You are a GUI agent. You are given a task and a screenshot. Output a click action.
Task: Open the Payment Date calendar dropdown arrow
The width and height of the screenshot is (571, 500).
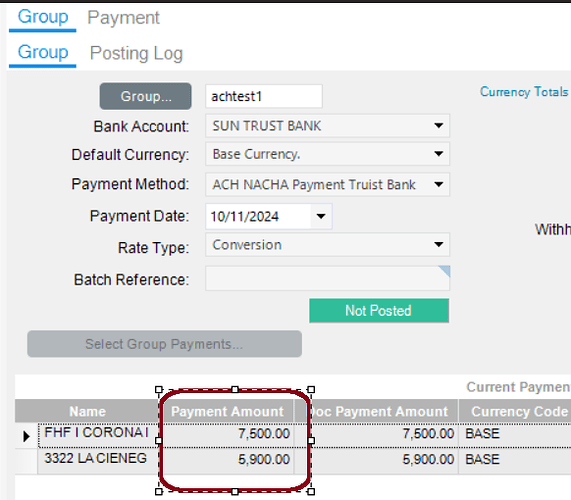tap(321, 216)
